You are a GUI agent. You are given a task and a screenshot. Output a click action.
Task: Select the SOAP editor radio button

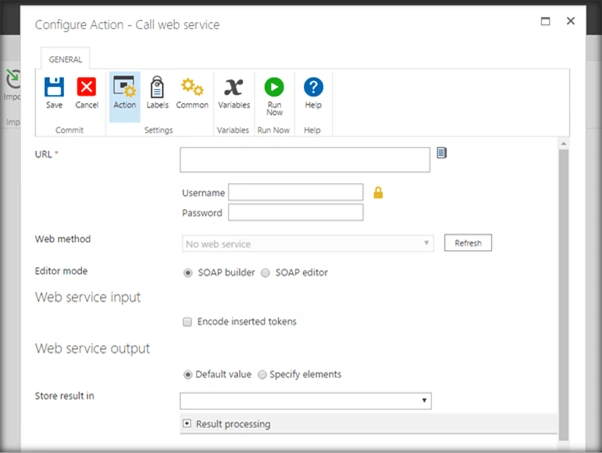click(x=265, y=273)
